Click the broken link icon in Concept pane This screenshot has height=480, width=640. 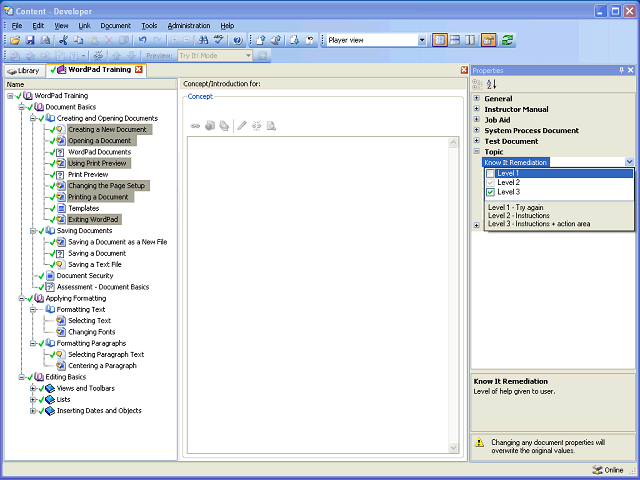(x=257, y=126)
